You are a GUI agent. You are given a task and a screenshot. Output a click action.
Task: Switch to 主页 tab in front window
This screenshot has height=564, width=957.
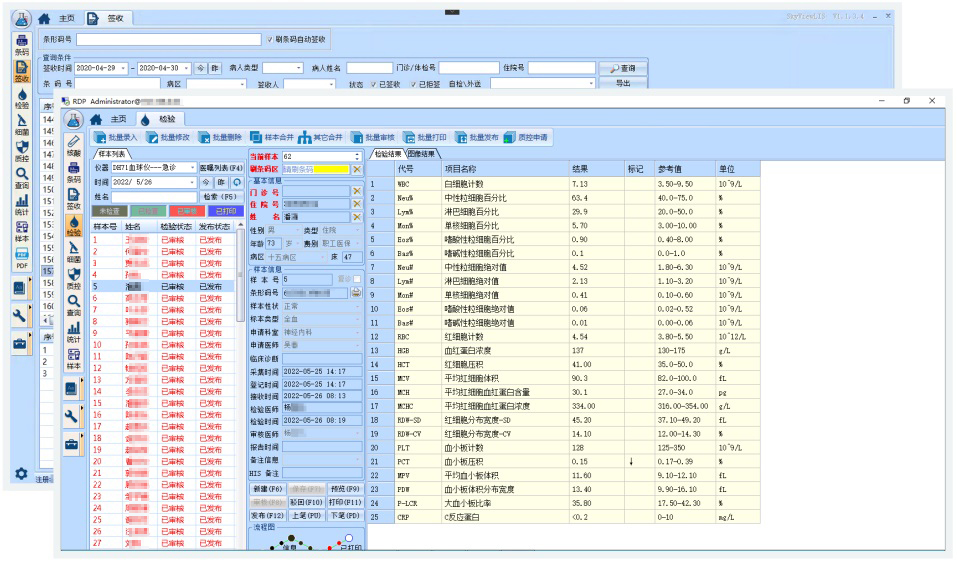(110, 119)
